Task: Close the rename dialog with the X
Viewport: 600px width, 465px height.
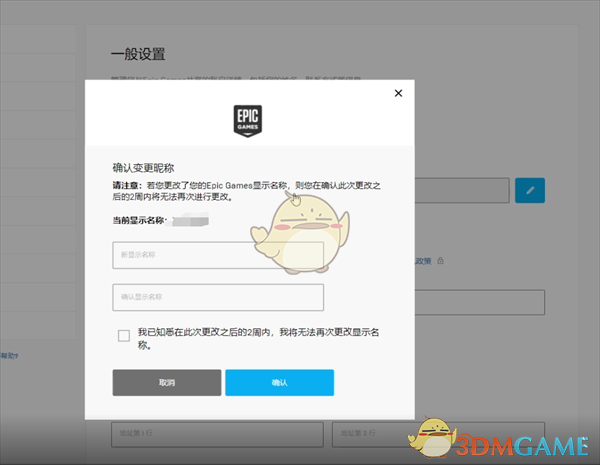Action: [398, 93]
